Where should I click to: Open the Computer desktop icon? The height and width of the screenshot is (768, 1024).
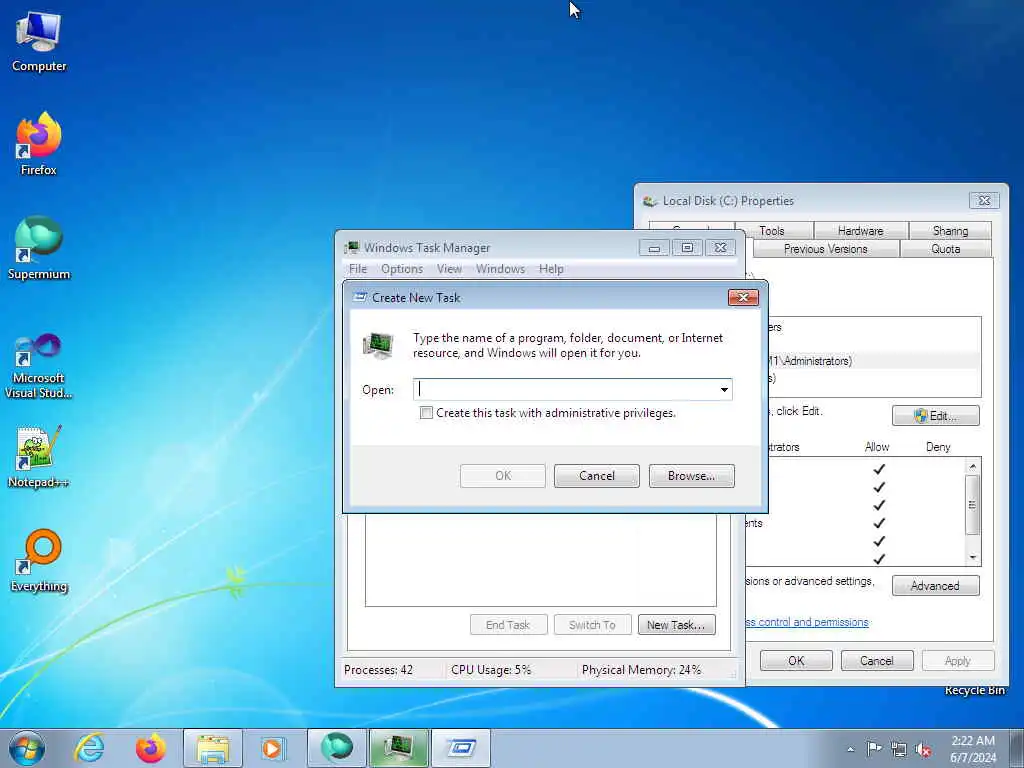pyautogui.click(x=39, y=40)
